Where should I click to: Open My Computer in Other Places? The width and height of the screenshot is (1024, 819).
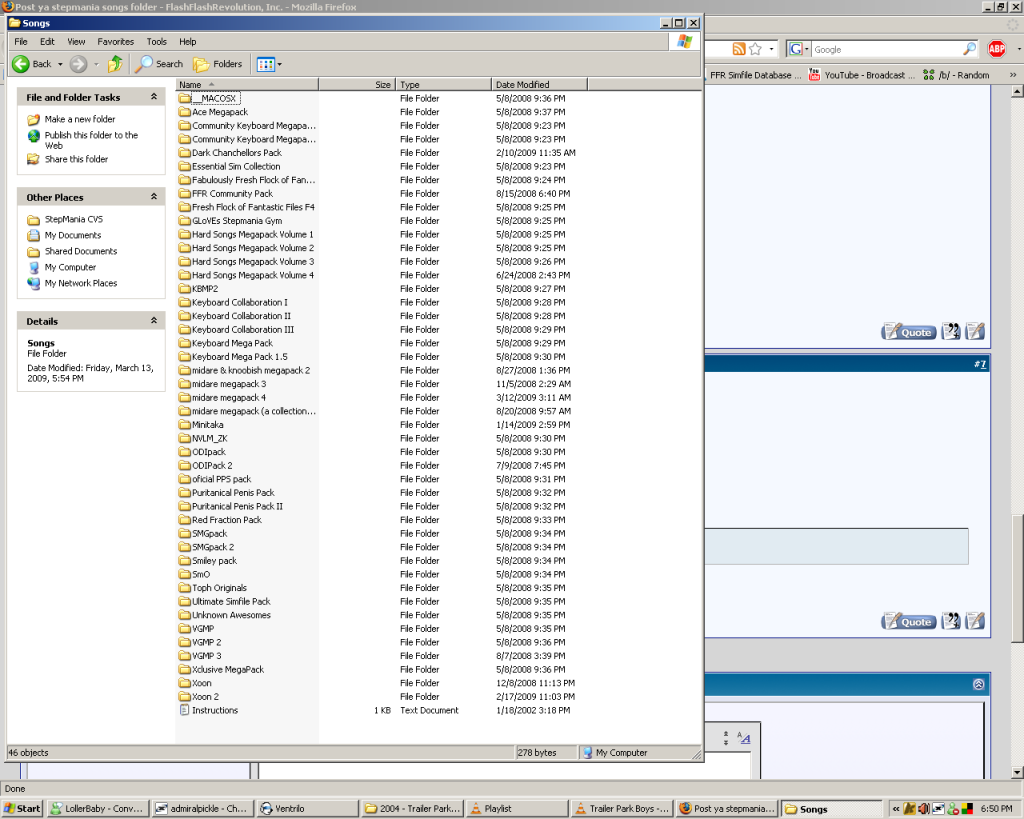70,267
